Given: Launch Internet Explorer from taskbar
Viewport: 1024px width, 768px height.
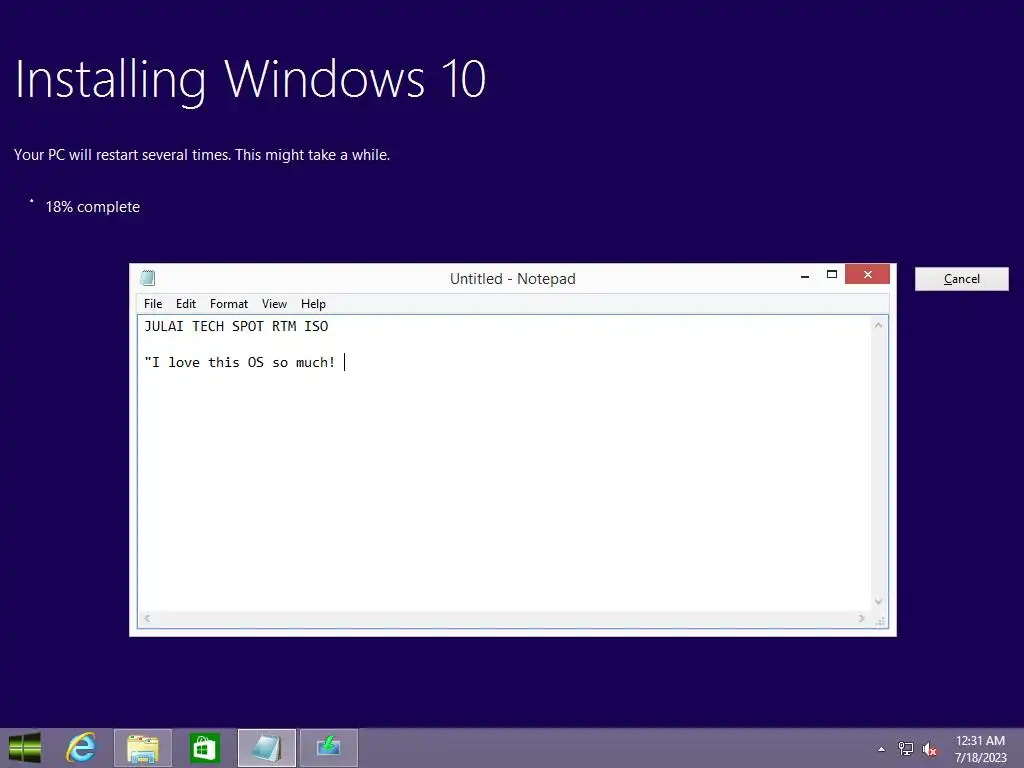Looking at the screenshot, I should click(x=81, y=748).
